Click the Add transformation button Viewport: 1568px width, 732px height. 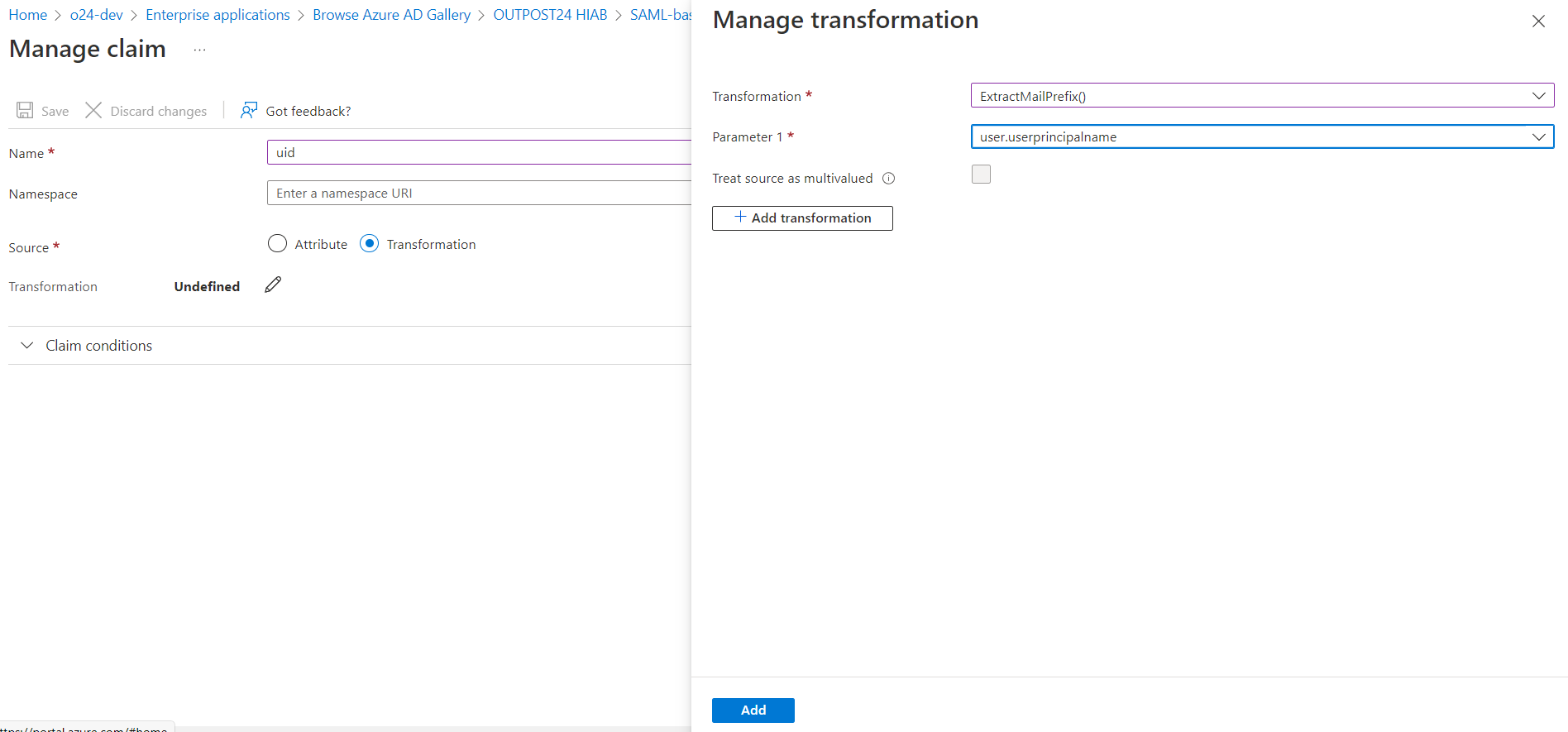pyautogui.click(x=802, y=218)
